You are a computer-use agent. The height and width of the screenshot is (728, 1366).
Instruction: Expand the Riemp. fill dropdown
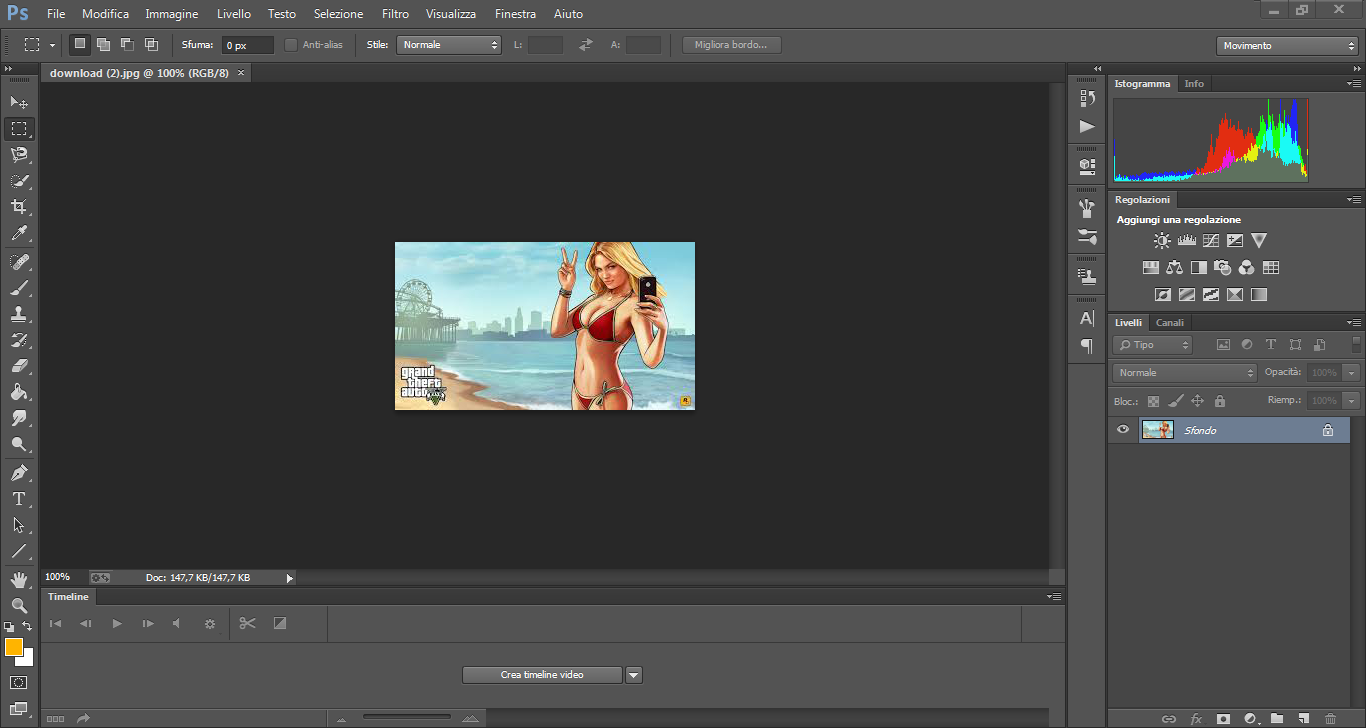pos(1352,401)
